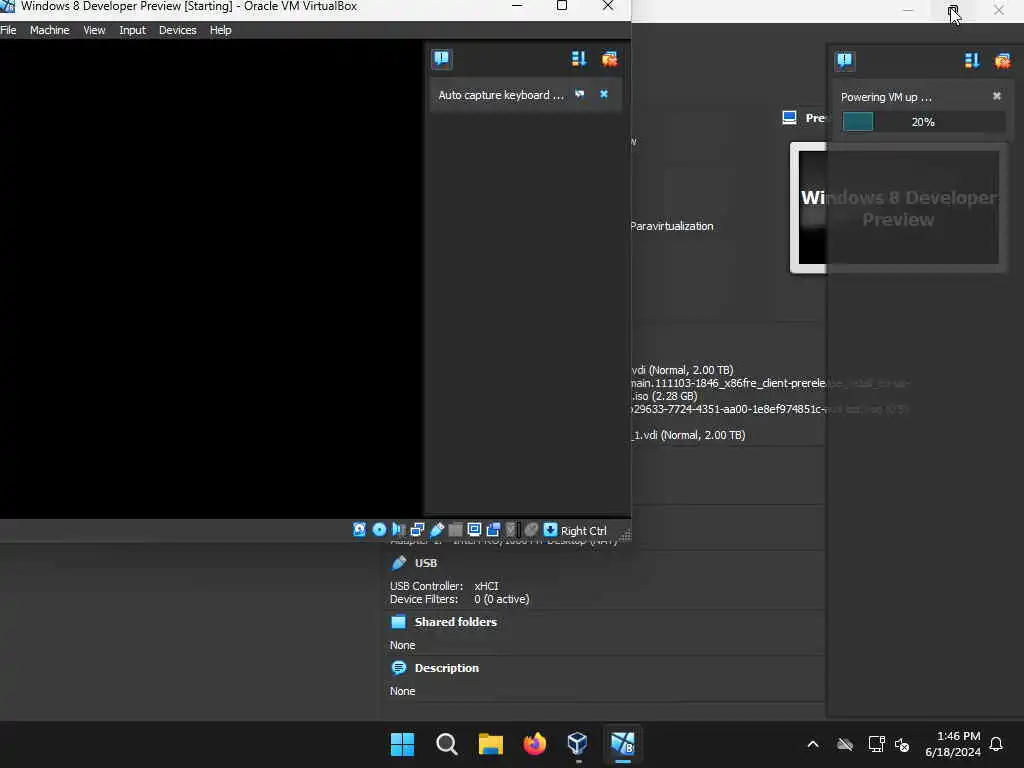Click the '0 (0 active)' device filters value
The height and width of the screenshot is (768, 1024).
pos(502,599)
